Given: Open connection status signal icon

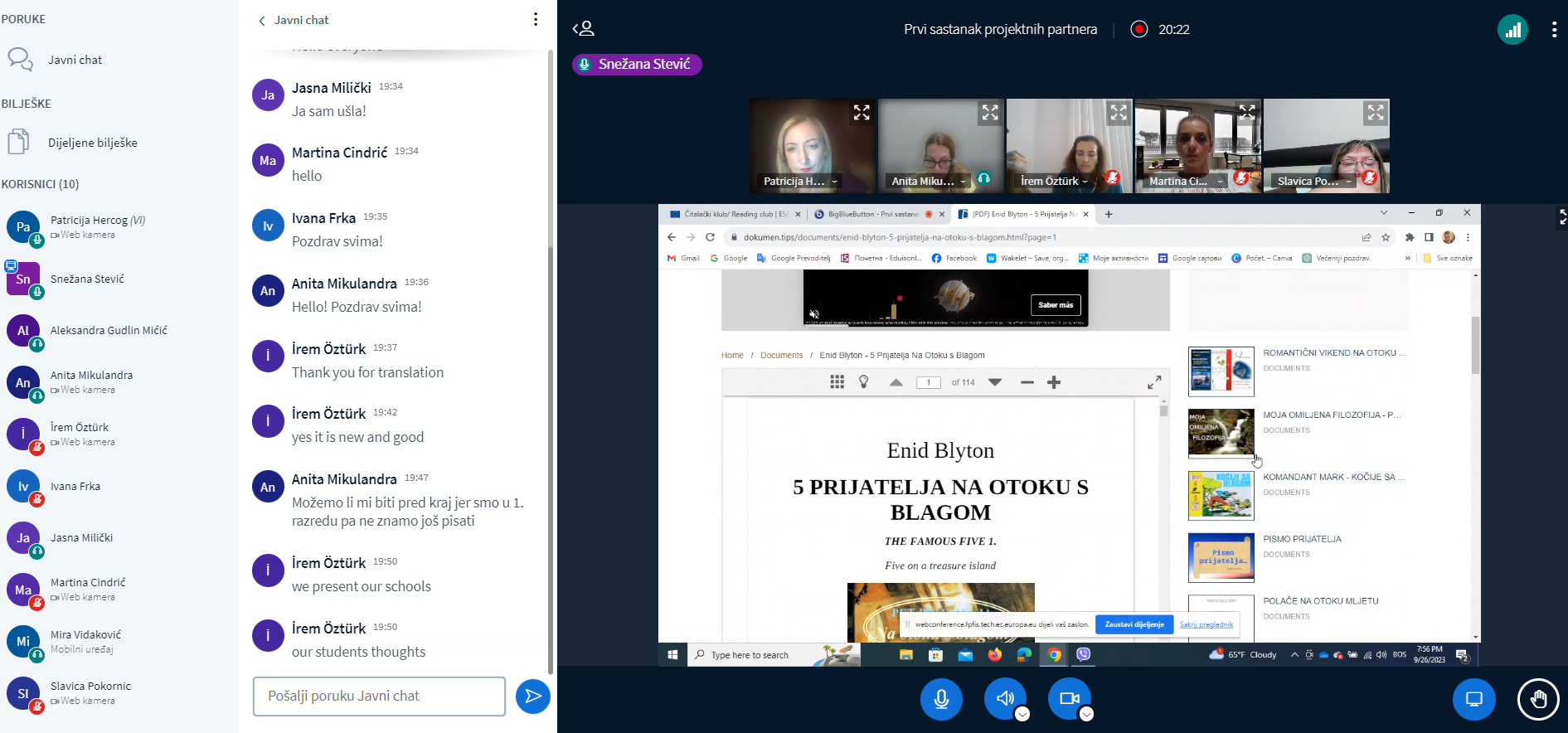Looking at the screenshot, I should 1512,30.
